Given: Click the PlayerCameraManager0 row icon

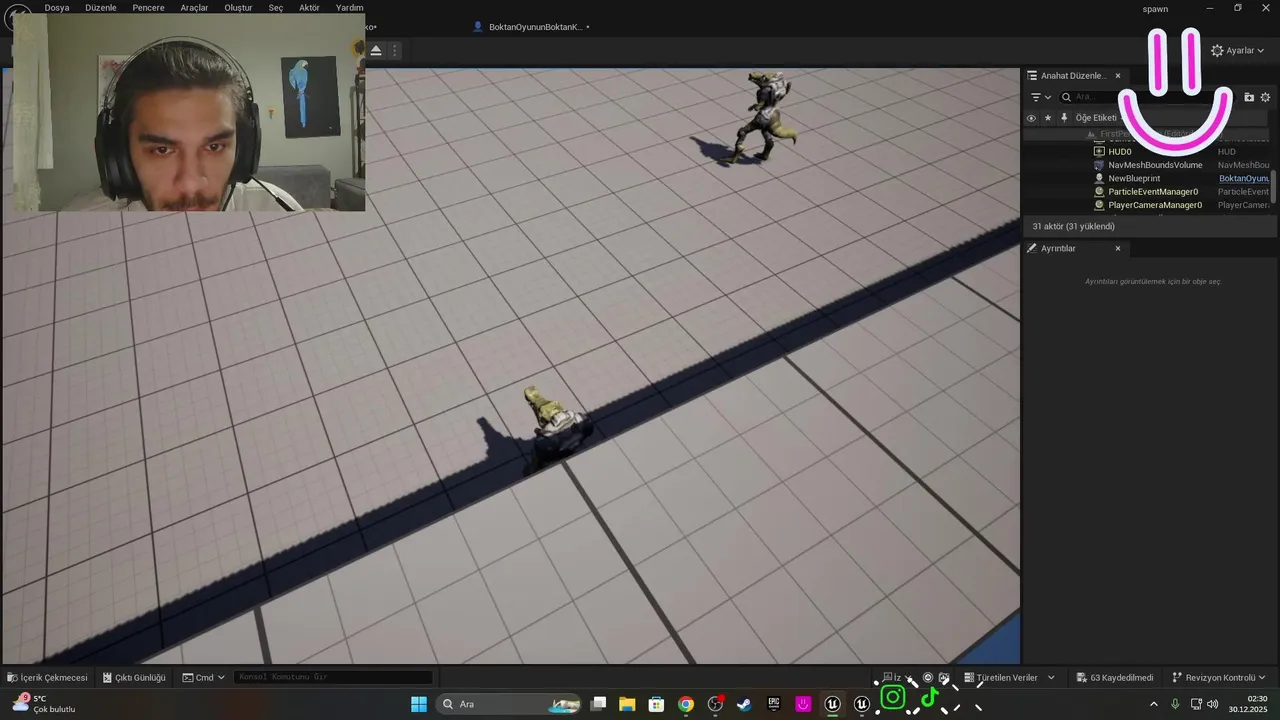Looking at the screenshot, I should pos(1099,205).
